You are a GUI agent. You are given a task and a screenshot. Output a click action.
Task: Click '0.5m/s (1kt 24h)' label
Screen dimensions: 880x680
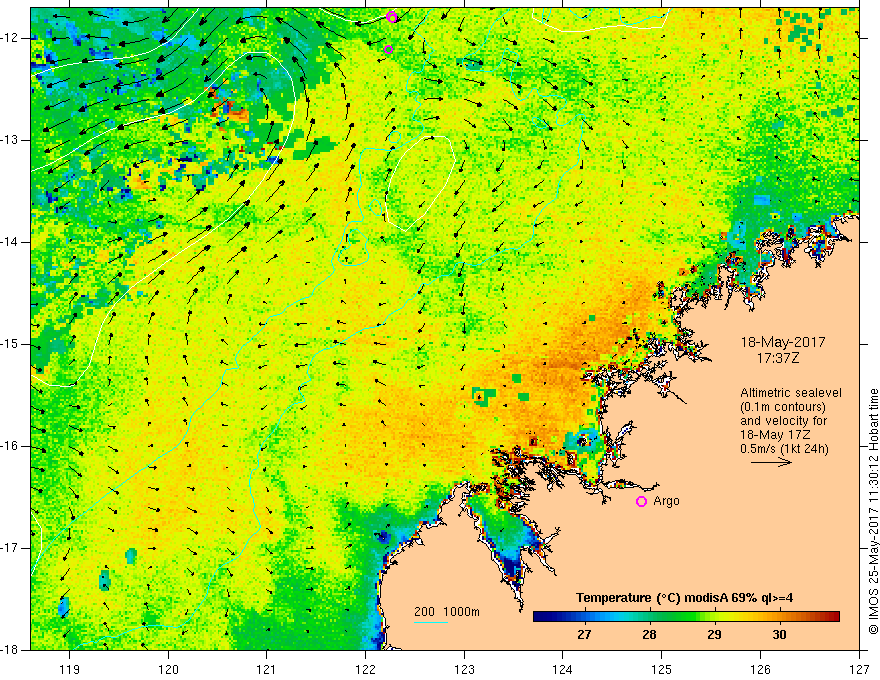784,449
